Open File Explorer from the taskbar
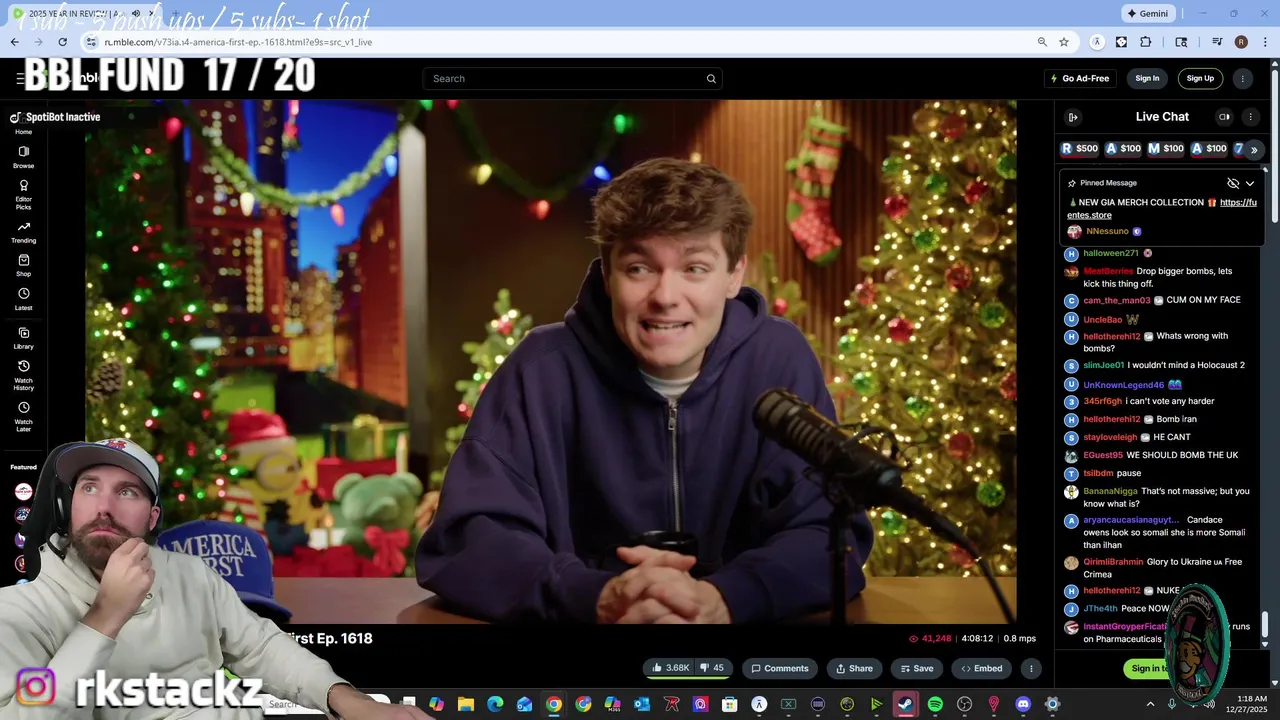Image resolution: width=1280 pixels, height=720 pixels. point(466,704)
